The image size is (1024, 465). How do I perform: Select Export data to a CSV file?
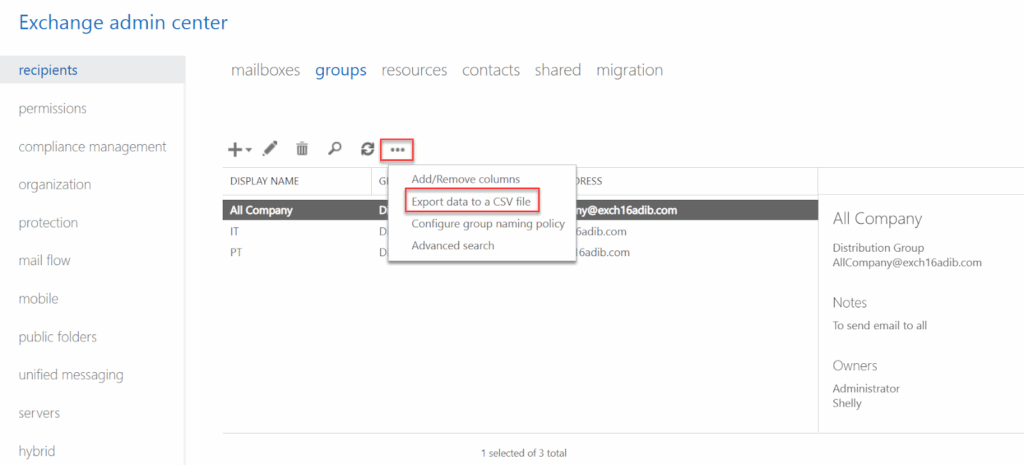point(471,201)
